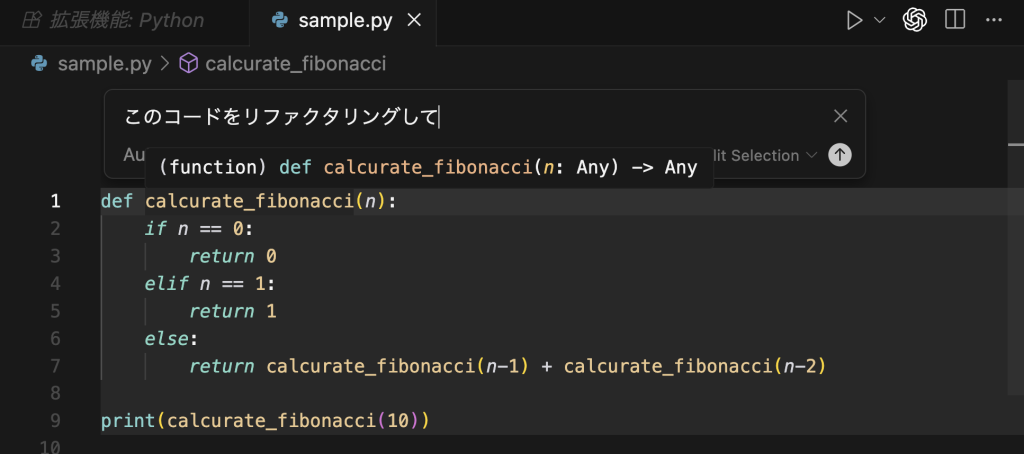Image resolution: width=1024 pixels, height=454 pixels.
Task: Open the more actions ellipsis menu
Action: [x=994, y=20]
